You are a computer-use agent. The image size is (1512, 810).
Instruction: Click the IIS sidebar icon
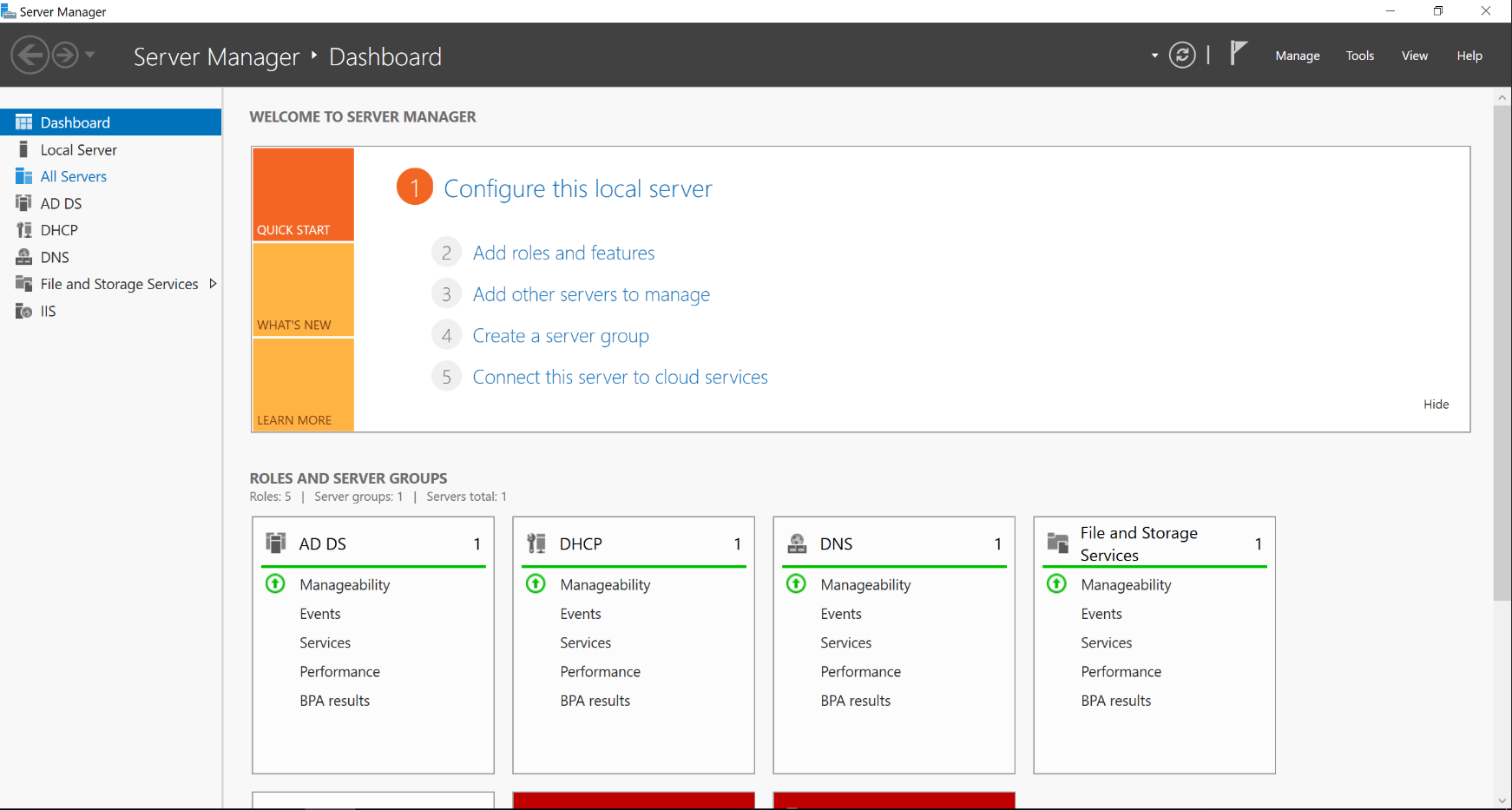point(23,311)
